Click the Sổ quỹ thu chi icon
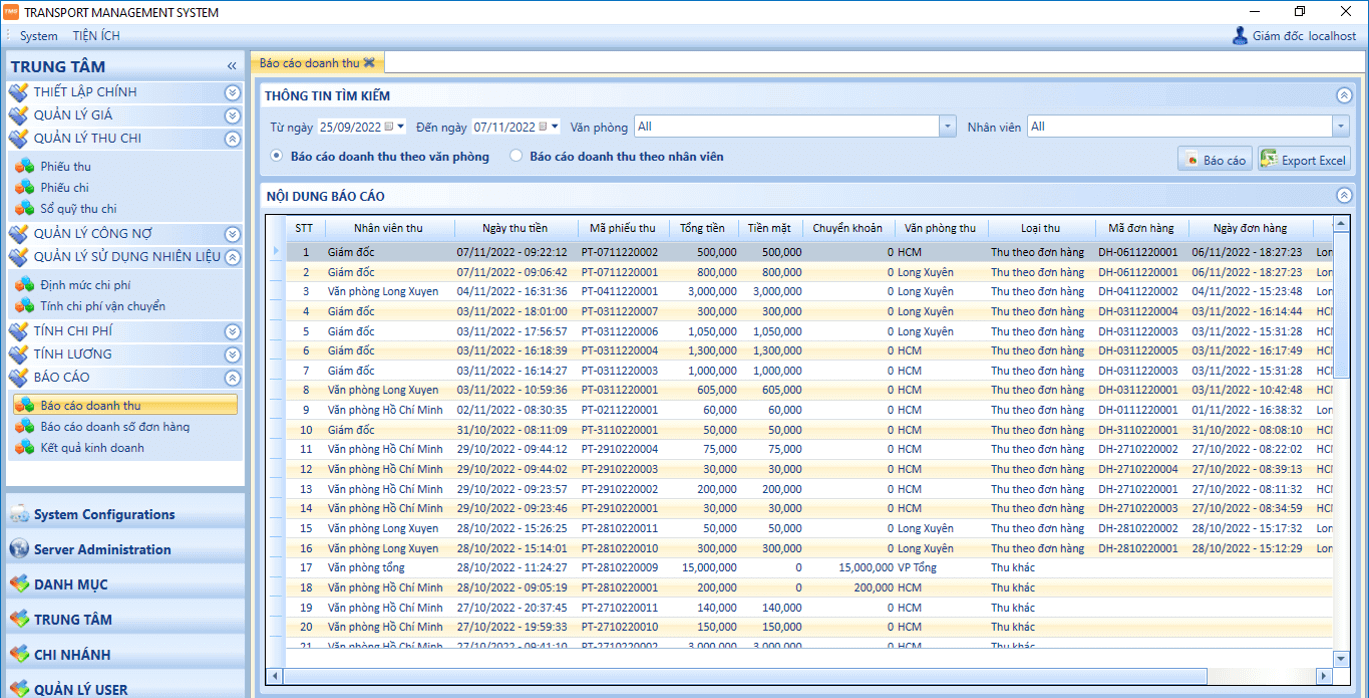The height and width of the screenshot is (698, 1369). pos(24,209)
